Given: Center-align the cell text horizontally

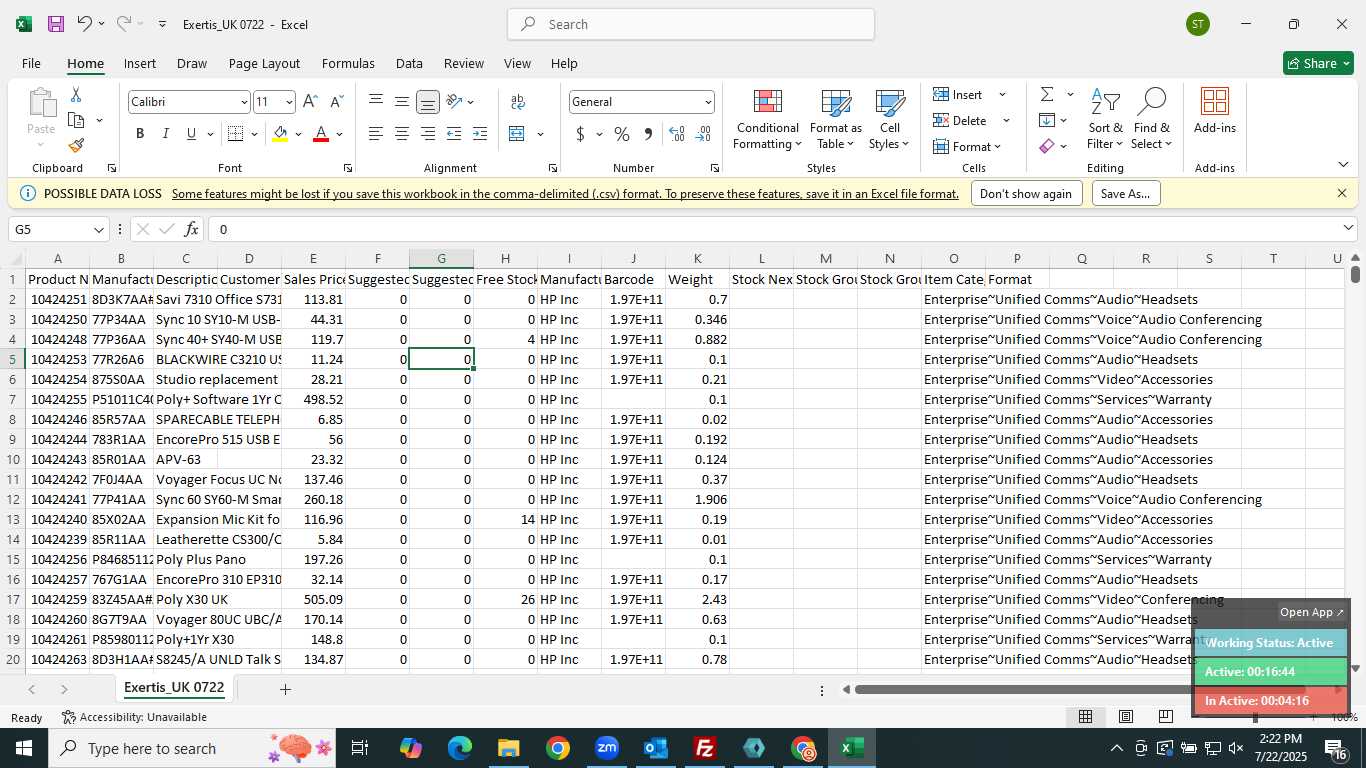Looking at the screenshot, I should (x=402, y=134).
